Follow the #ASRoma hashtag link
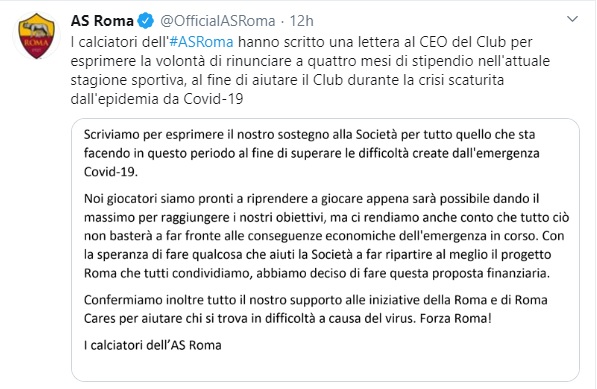The image size is (597, 389). [x=201, y=42]
